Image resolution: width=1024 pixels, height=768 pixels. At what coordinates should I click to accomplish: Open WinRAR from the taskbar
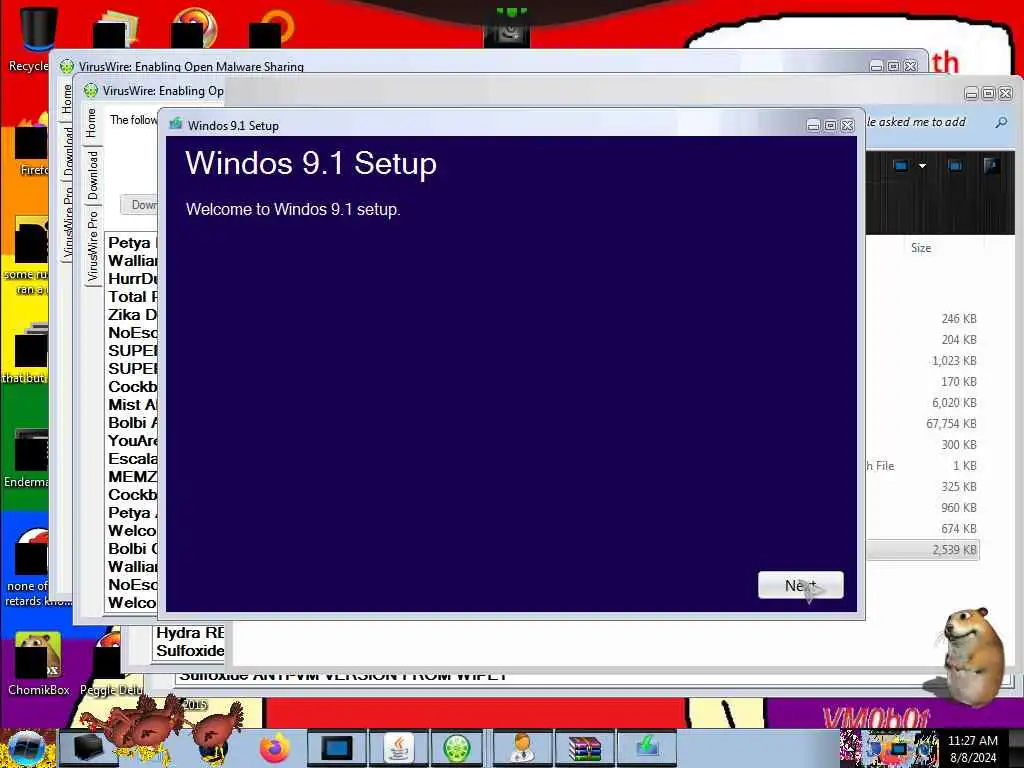pyautogui.click(x=583, y=748)
